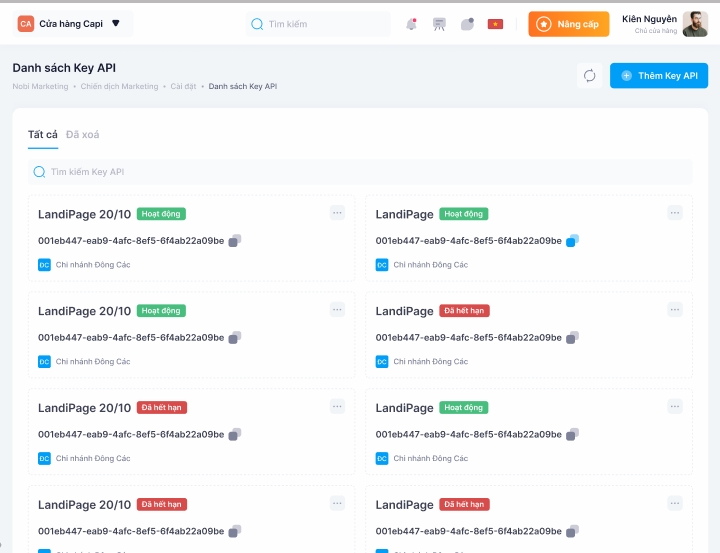Click the Thêm Key API button
The width and height of the screenshot is (720, 553).
coord(659,76)
